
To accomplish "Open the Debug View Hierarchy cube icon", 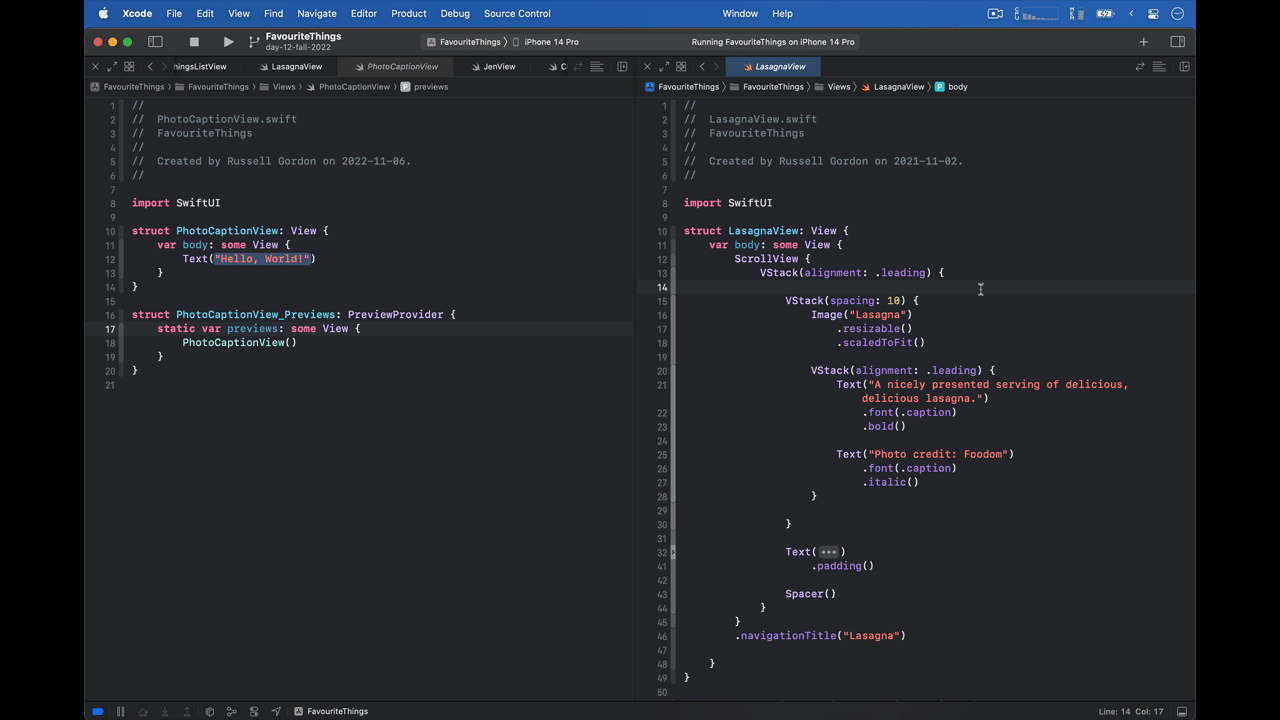I will click(x=209, y=711).
